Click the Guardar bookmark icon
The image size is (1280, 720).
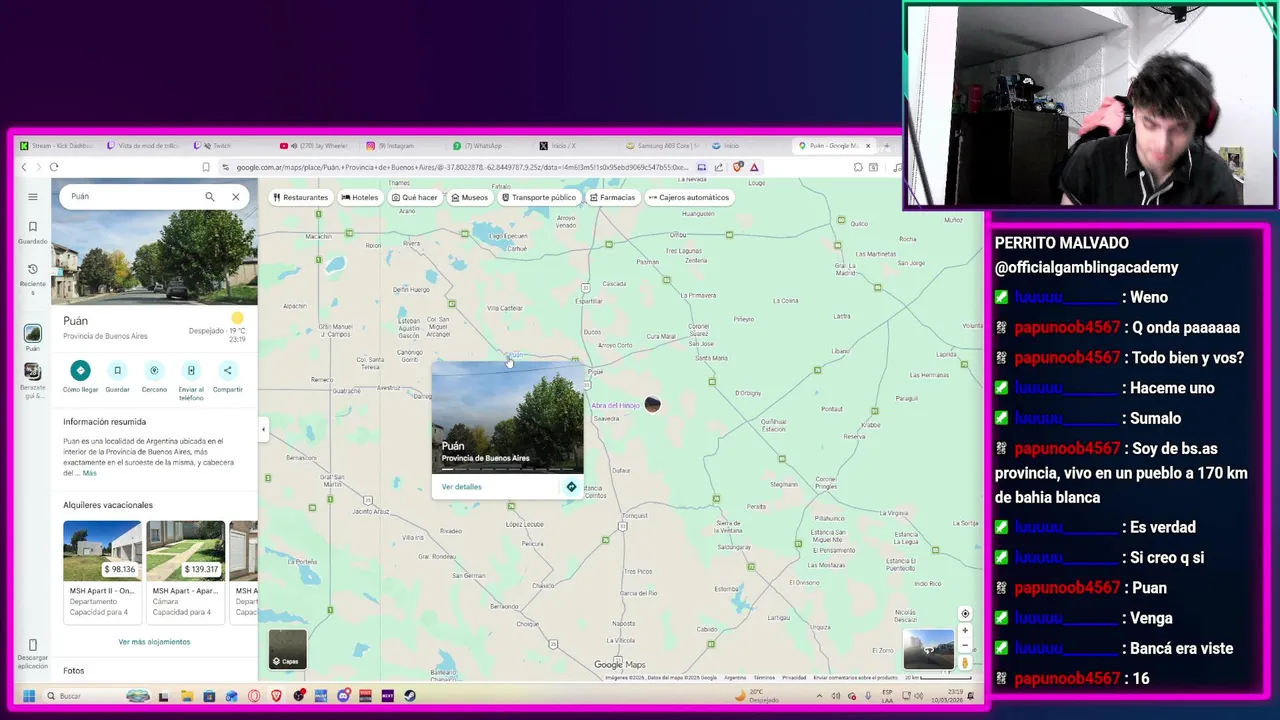(x=117, y=370)
